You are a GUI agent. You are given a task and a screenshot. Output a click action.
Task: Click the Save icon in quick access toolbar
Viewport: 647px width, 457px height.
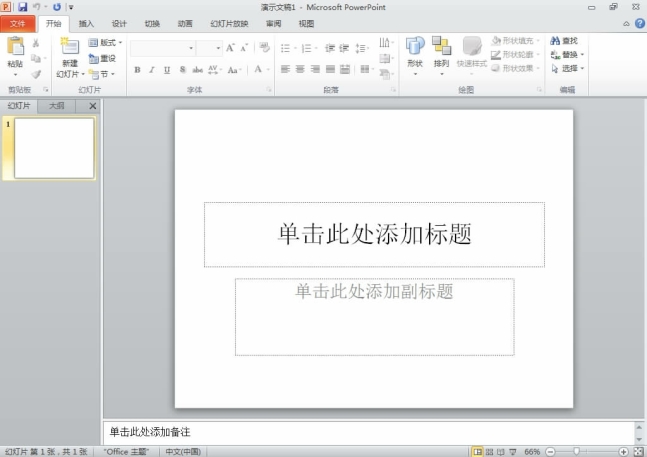(22, 7)
